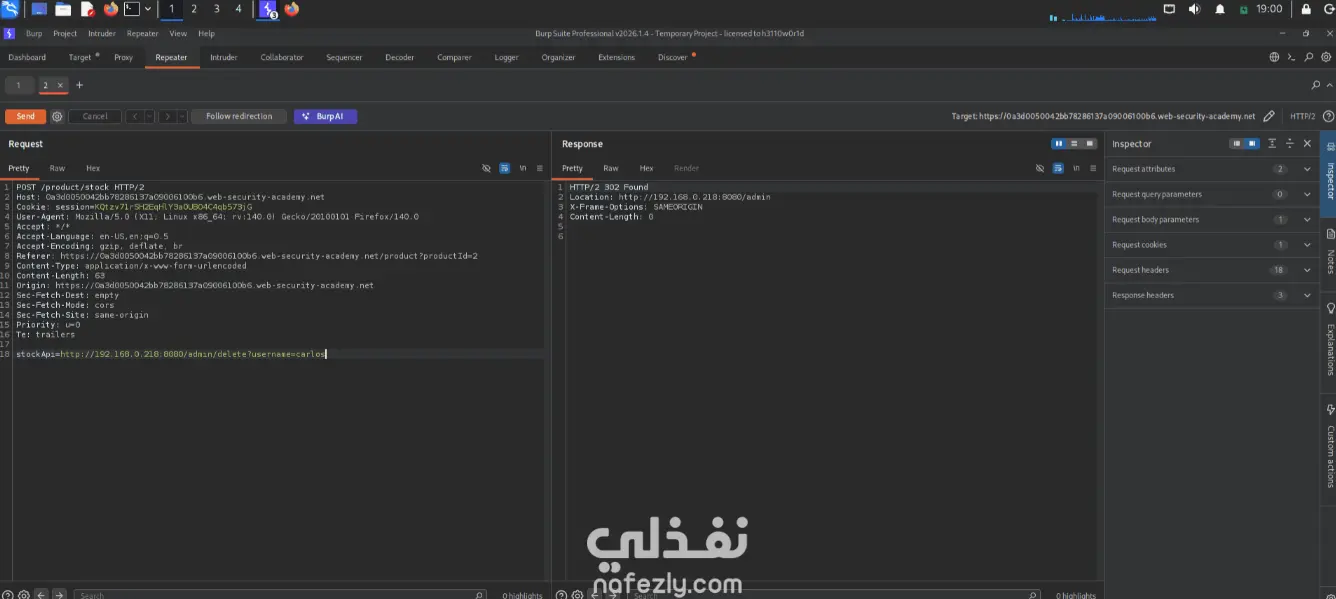
Task: Open Kali applications menu dragon icon
Action: pos(11,9)
